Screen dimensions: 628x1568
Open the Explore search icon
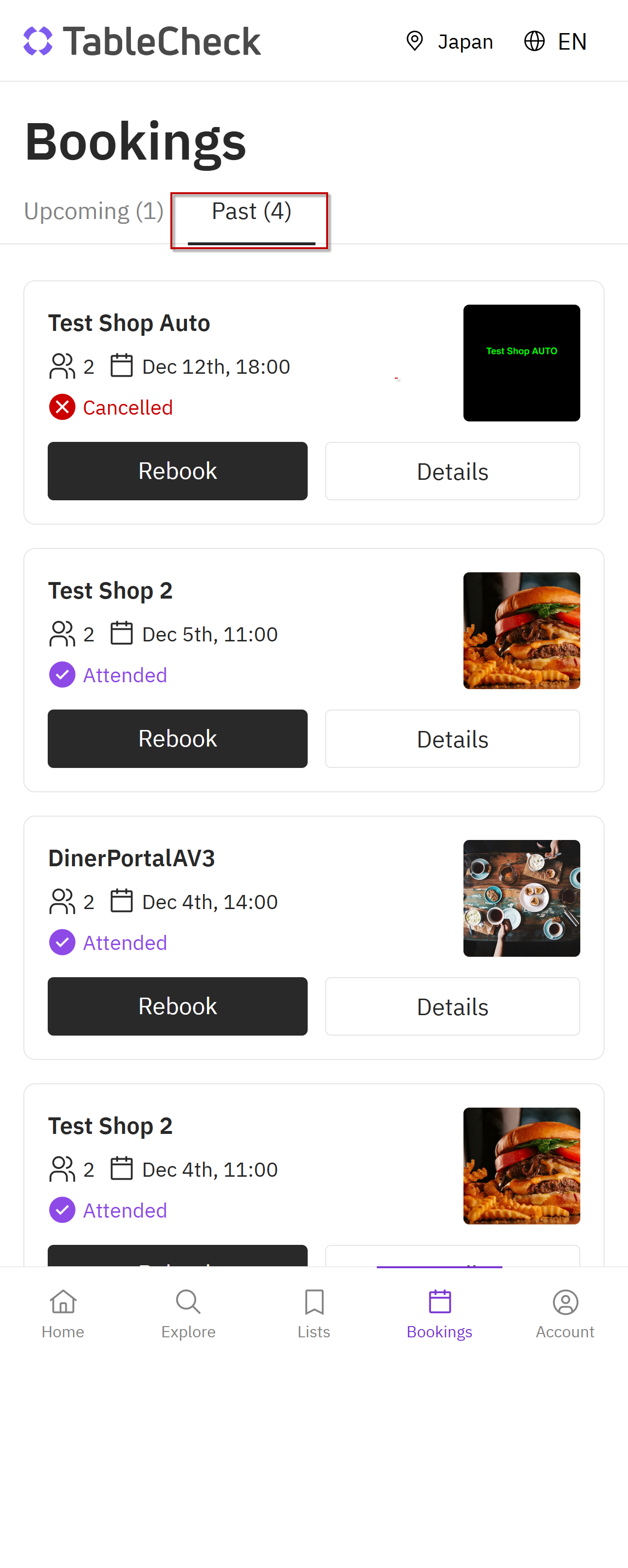coord(188,1302)
